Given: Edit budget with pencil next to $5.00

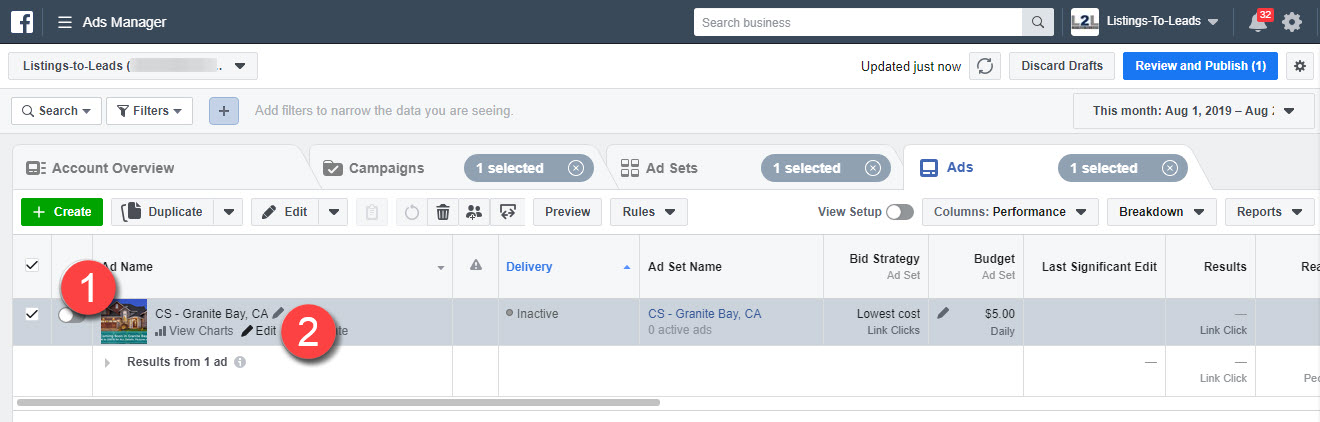Looking at the screenshot, I should [942, 313].
